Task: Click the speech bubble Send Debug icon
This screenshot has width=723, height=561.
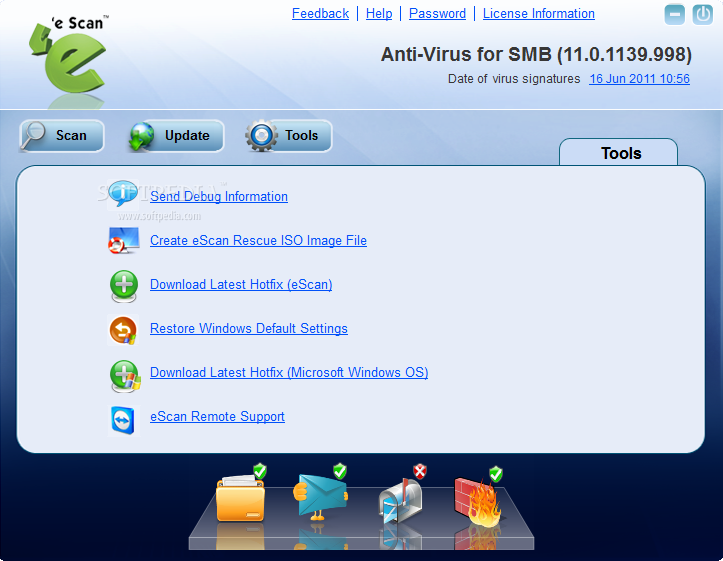Action: tap(123, 193)
